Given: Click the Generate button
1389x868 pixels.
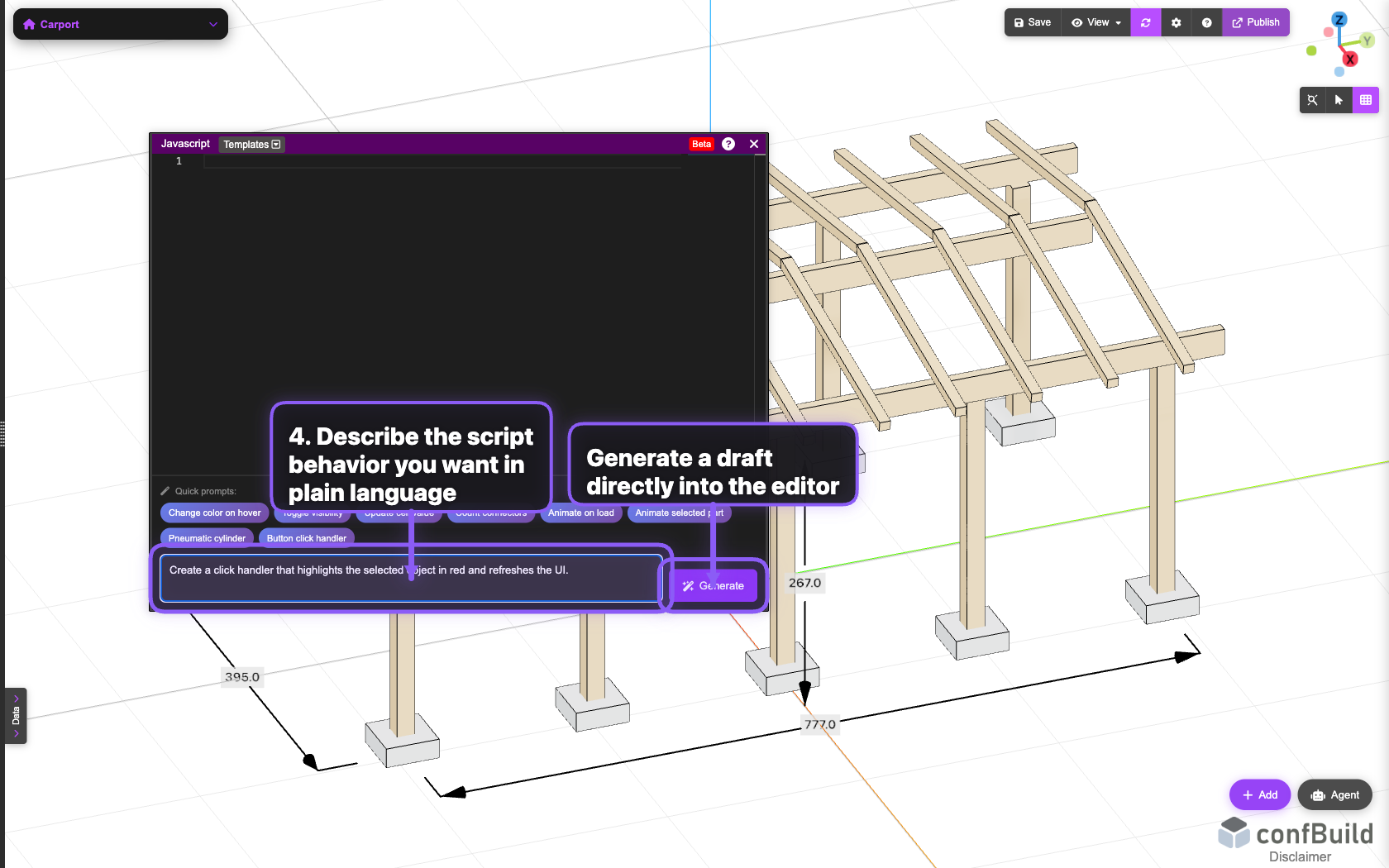Looking at the screenshot, I should click(x=715, y=585).
